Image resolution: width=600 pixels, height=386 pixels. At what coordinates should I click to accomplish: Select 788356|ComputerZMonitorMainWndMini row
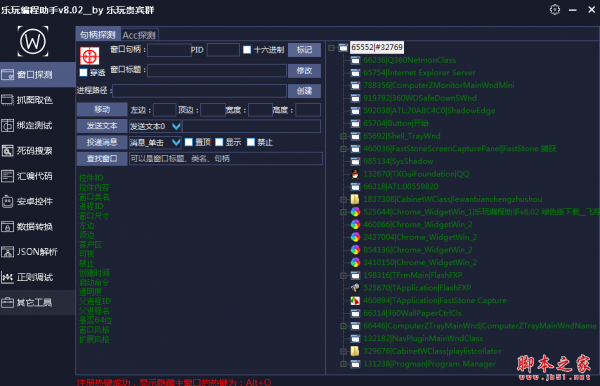pyautogui.click(x=439, y=85)
